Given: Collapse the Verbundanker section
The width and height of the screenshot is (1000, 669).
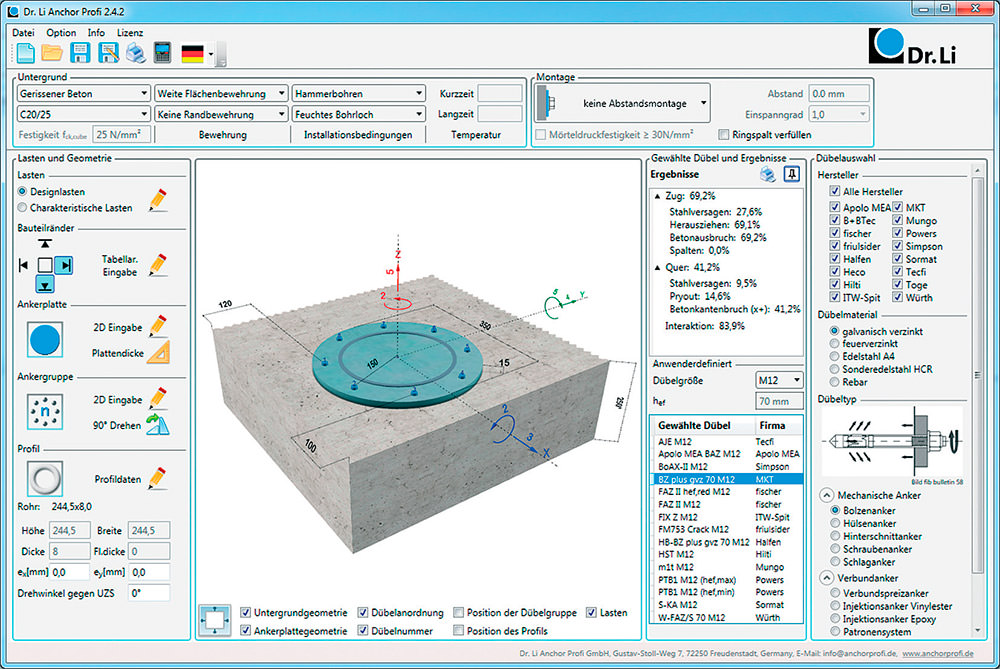Looking at the screenshot, I should tap(827, 578).
